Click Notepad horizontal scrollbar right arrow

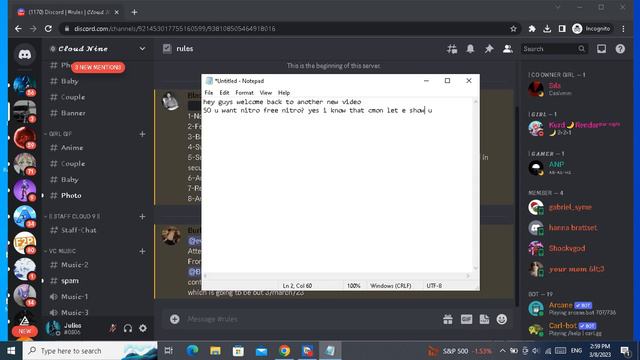[468, 276]
